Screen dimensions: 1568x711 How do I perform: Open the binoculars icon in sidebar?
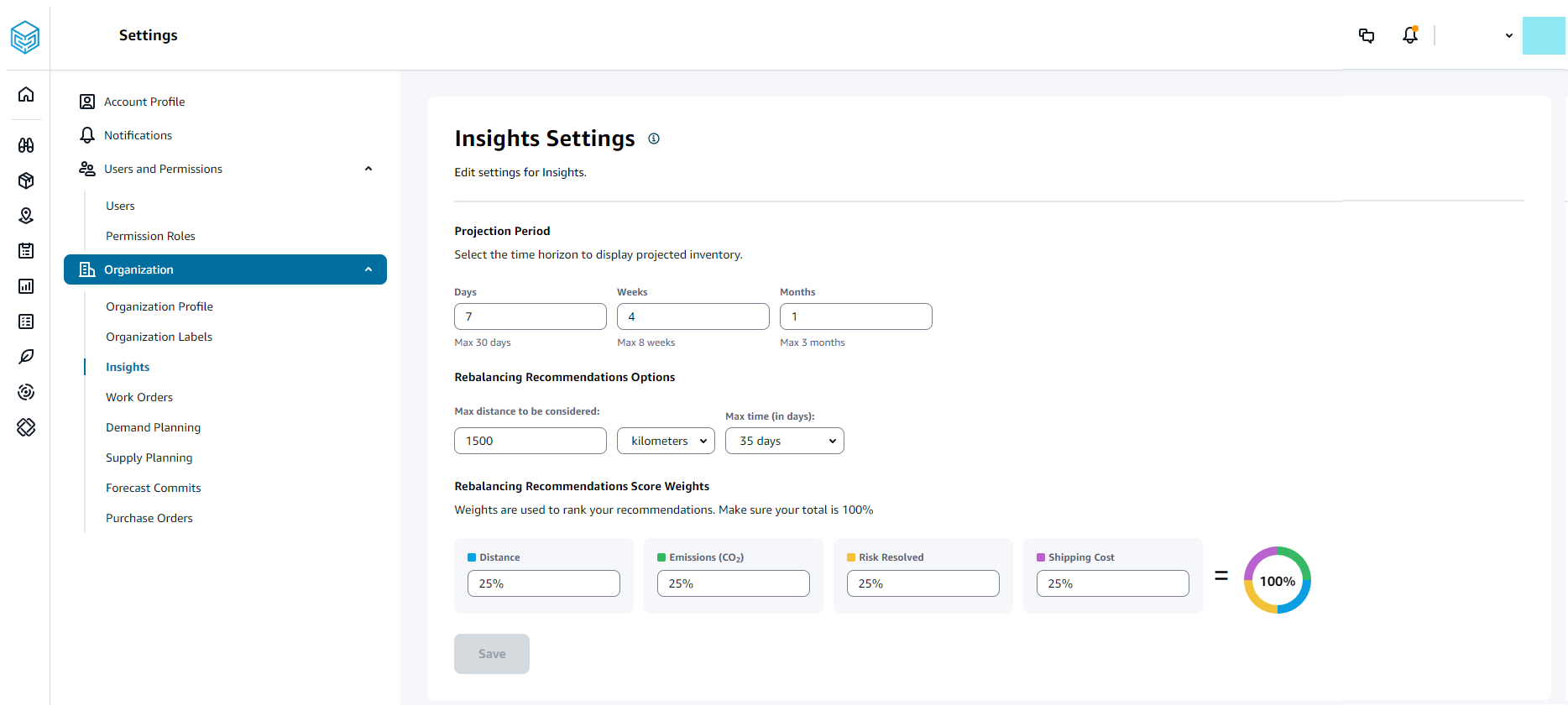pyautogui.click(x=26, y=145)
